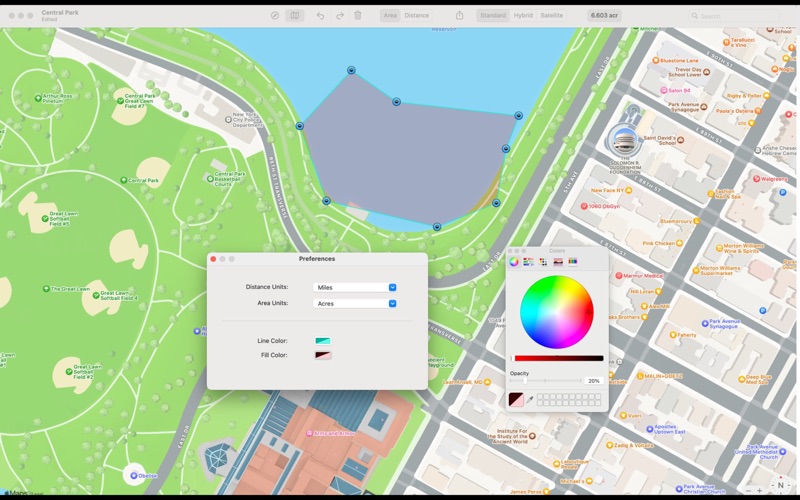Click the Pink Chicken restaurant marker

click(x=679, y=243)
